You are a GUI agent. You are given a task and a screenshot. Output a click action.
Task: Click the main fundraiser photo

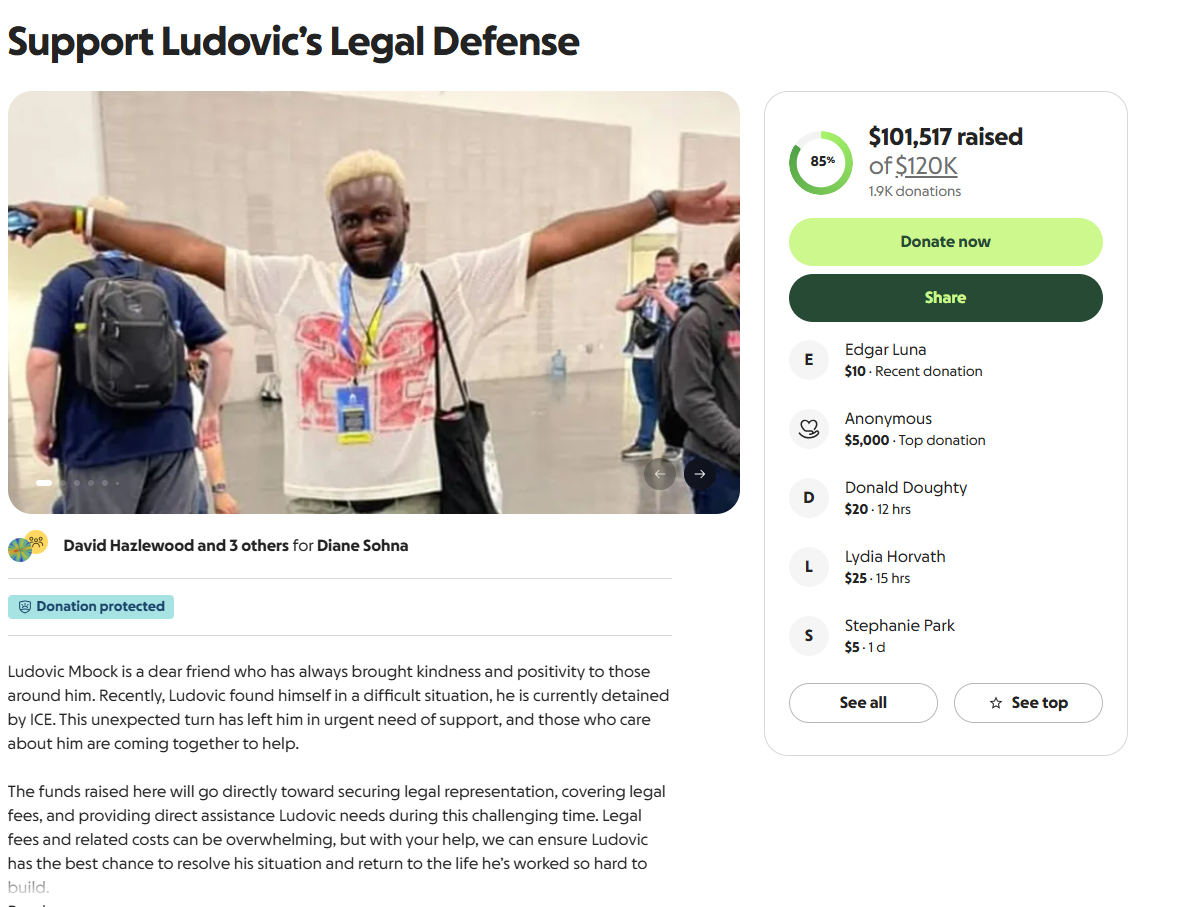point(374,302)
